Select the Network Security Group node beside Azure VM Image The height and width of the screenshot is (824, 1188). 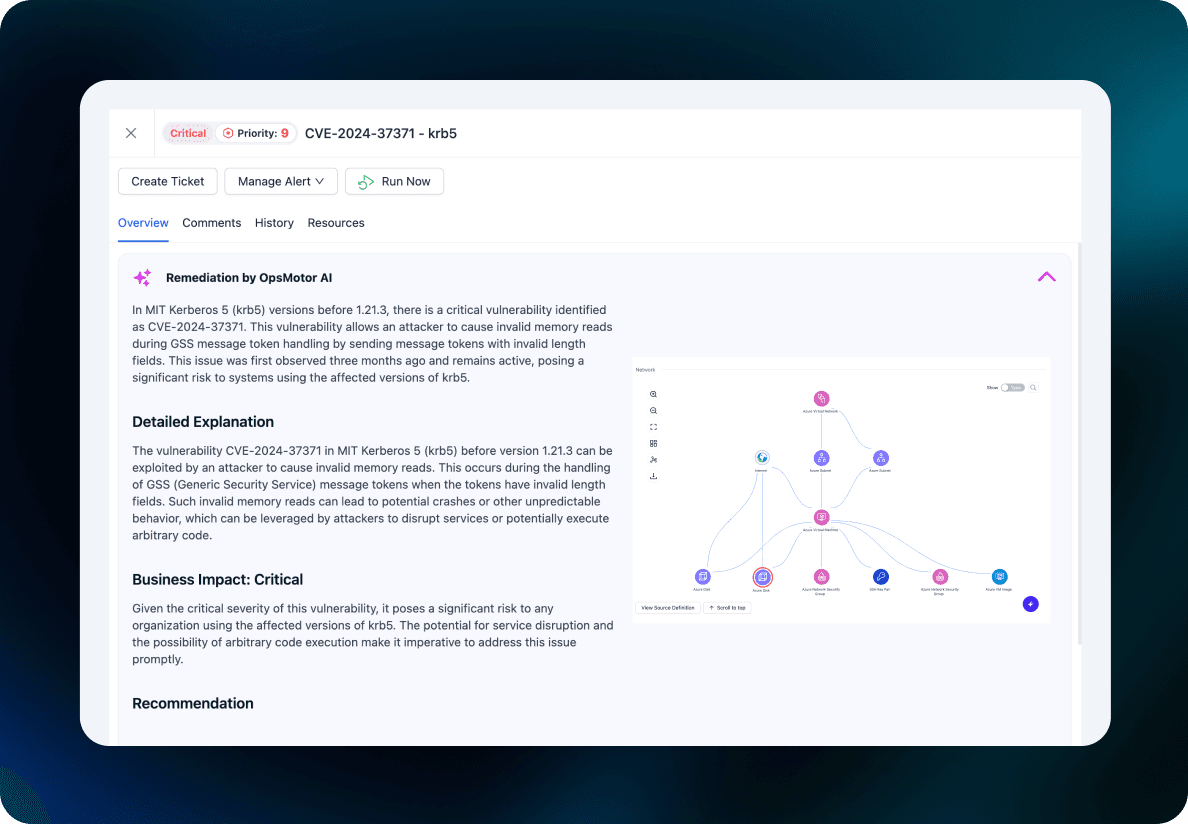(x=939, y=576)
